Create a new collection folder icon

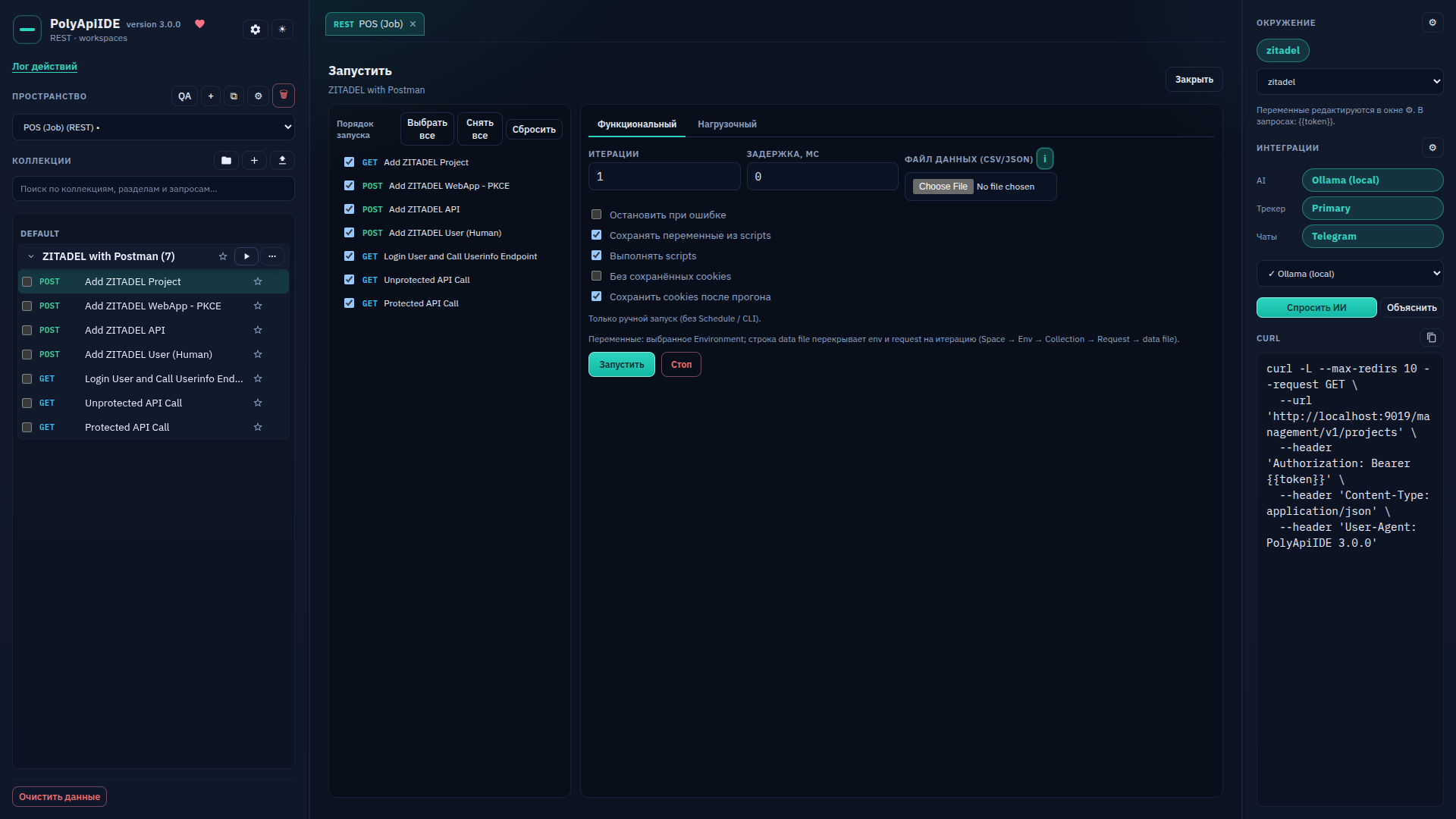226,161
